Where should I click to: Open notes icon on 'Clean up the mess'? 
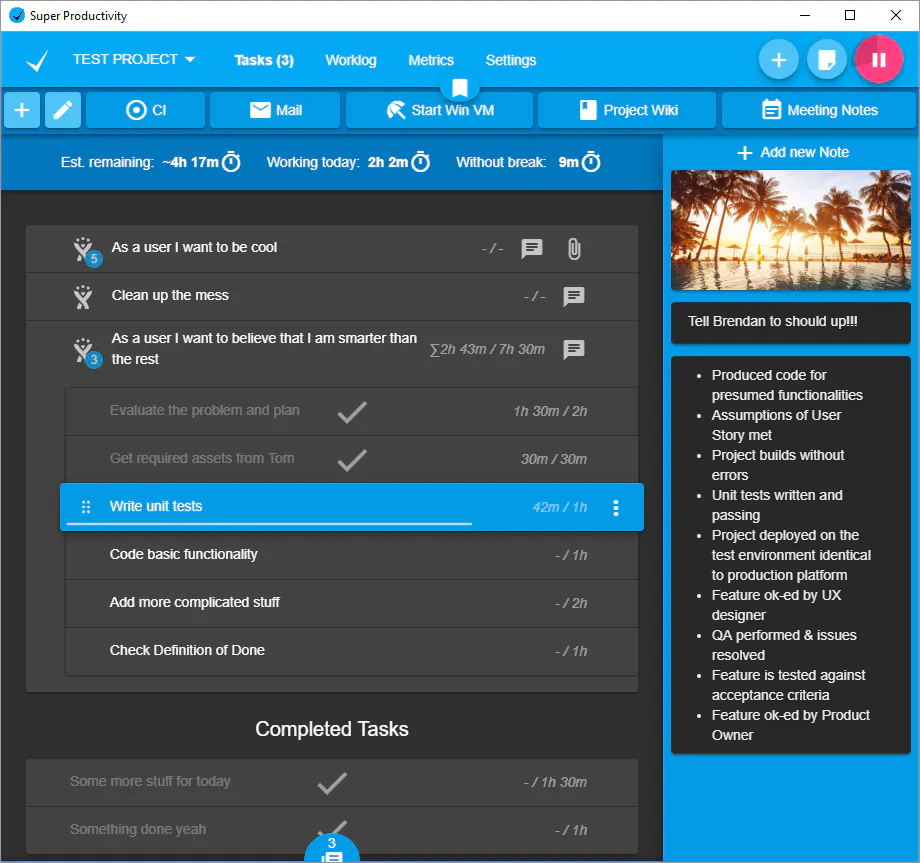(573, 296)
